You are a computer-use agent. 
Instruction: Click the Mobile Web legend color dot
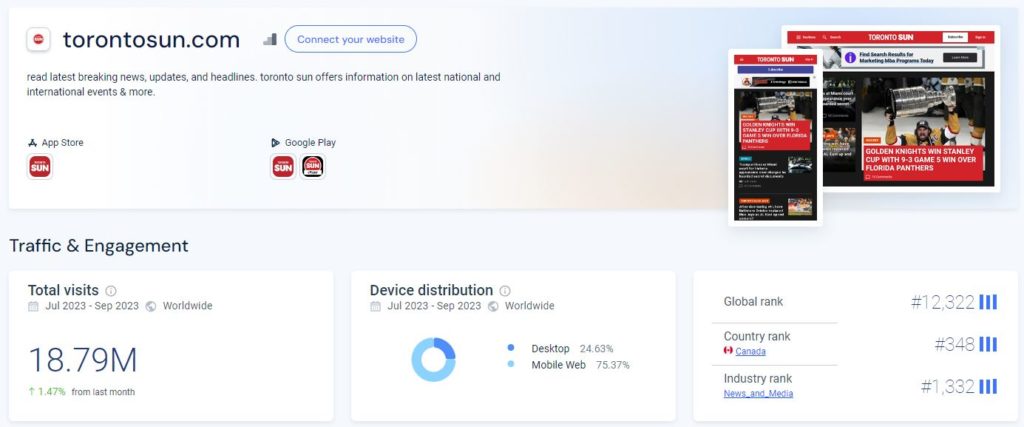coord(511,364)
